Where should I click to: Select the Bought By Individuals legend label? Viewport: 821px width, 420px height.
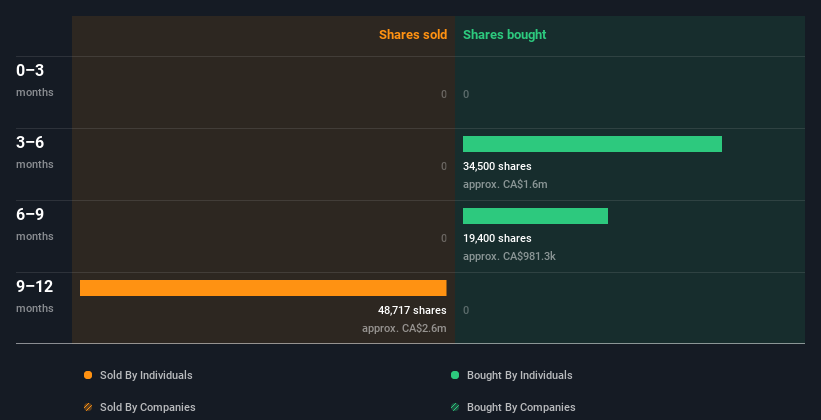tap(519, 375)
